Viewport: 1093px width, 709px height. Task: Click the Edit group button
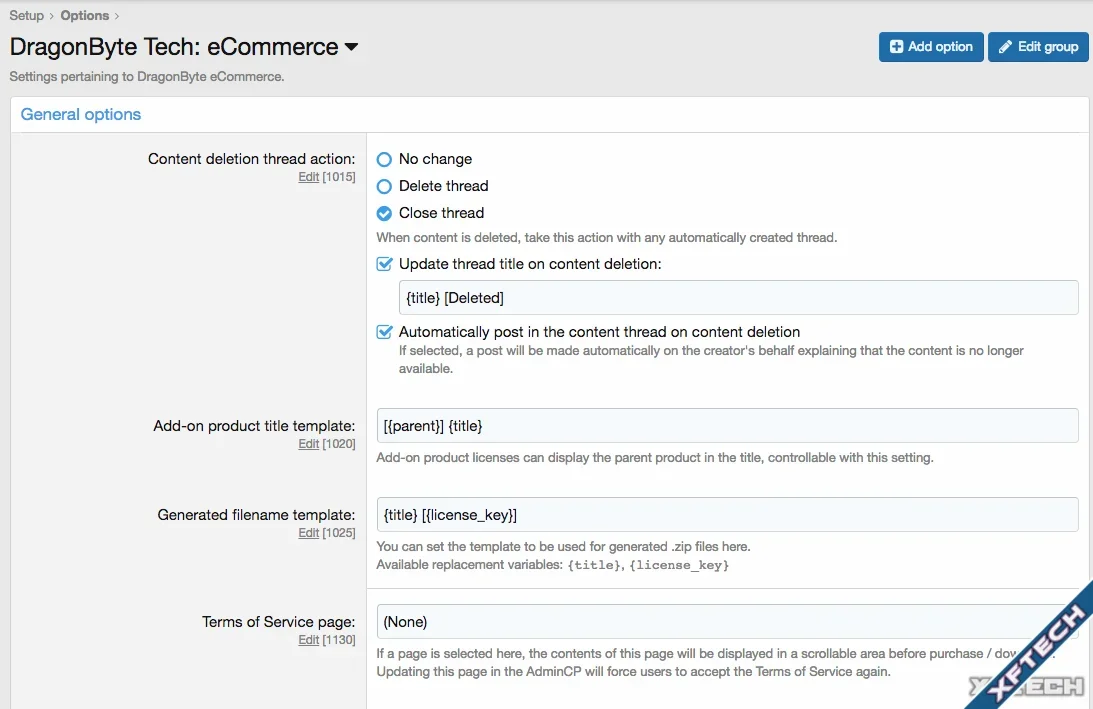1038,47
